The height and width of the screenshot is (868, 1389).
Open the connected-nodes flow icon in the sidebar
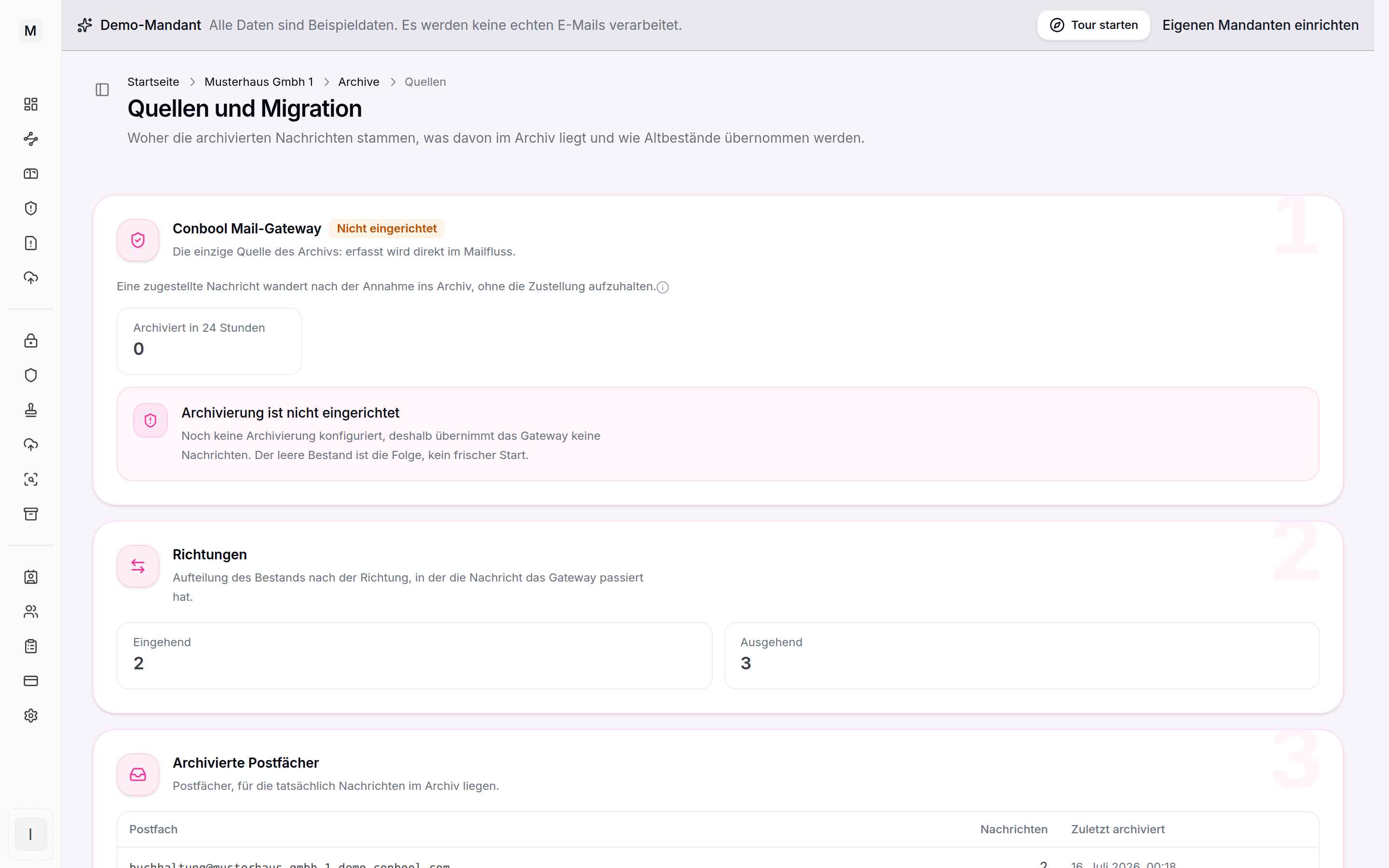[x=30, y=139]
